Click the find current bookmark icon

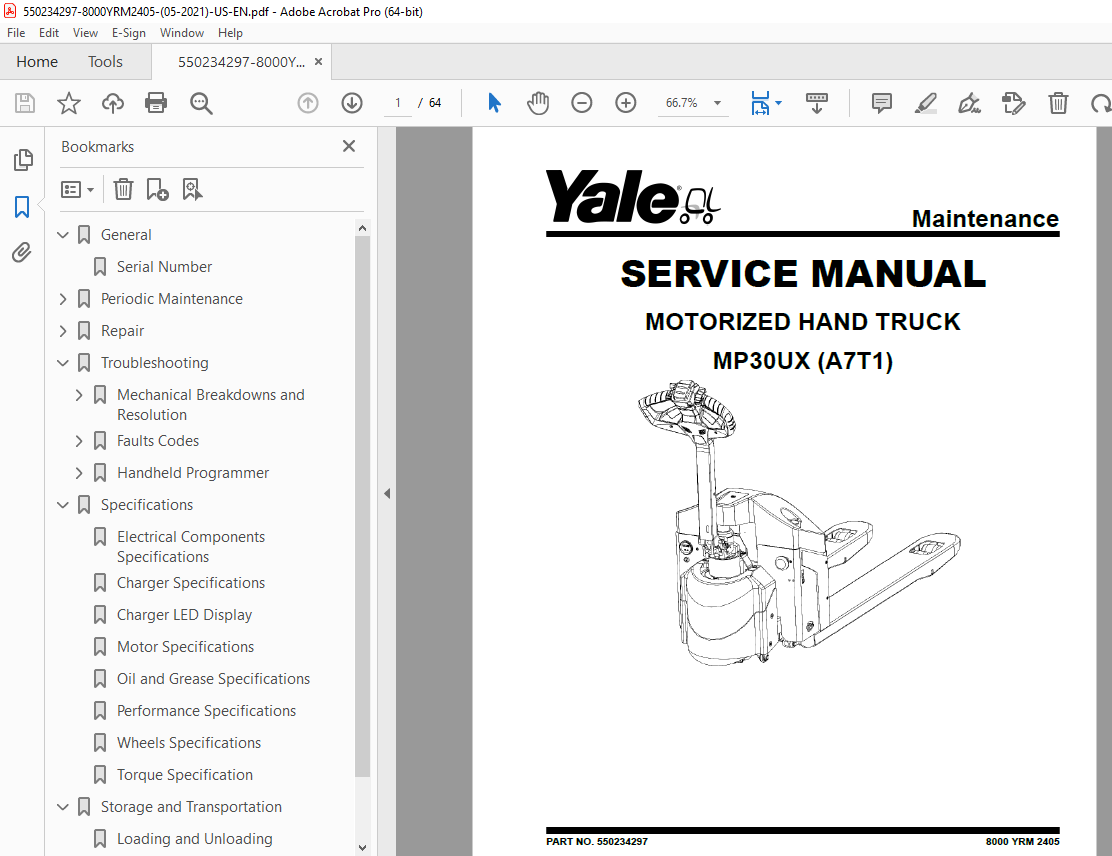pyautogui.click(x=192, y=189)
